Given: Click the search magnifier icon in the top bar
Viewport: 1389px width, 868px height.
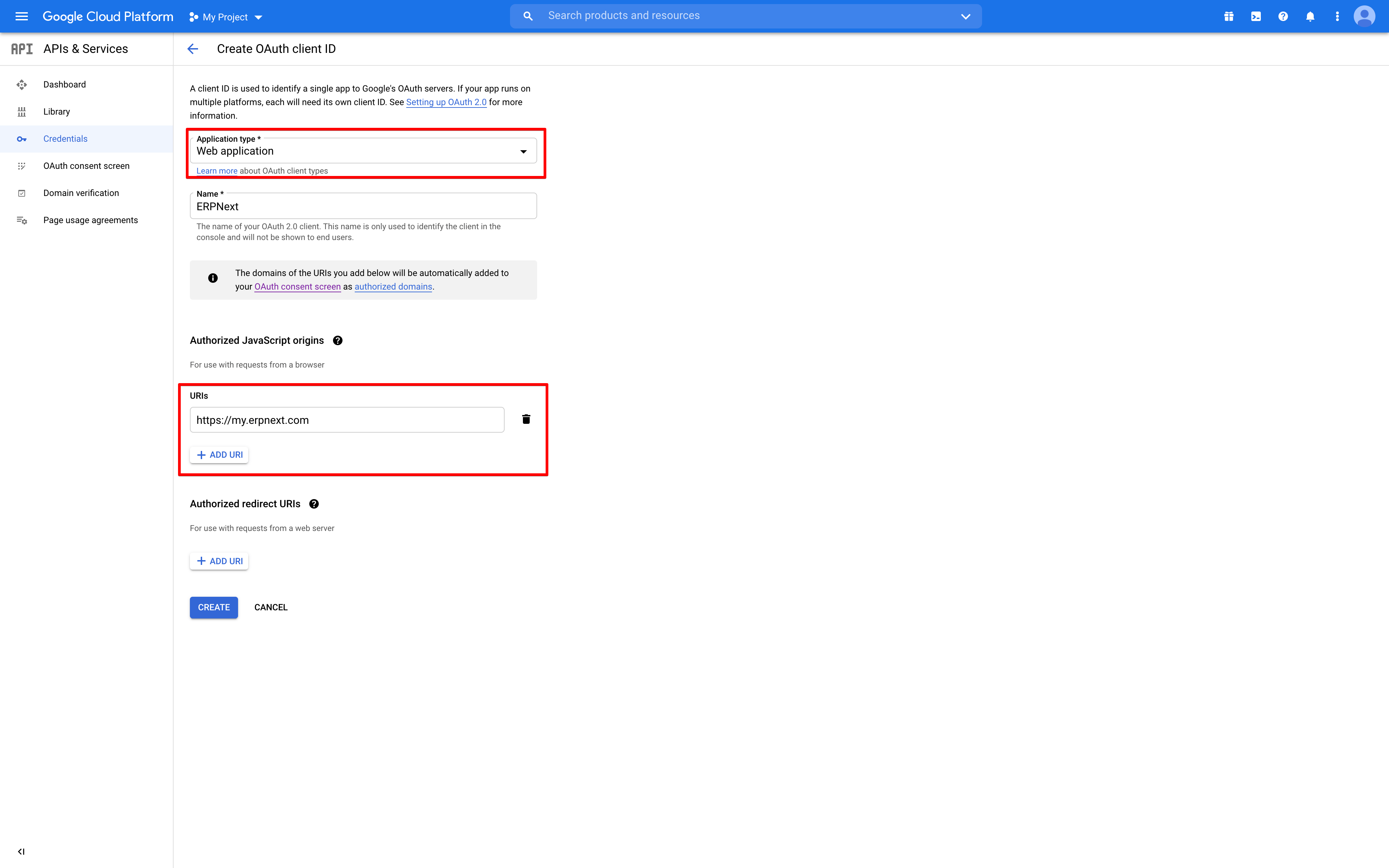Looking at the screenshot, I should 527,16.
